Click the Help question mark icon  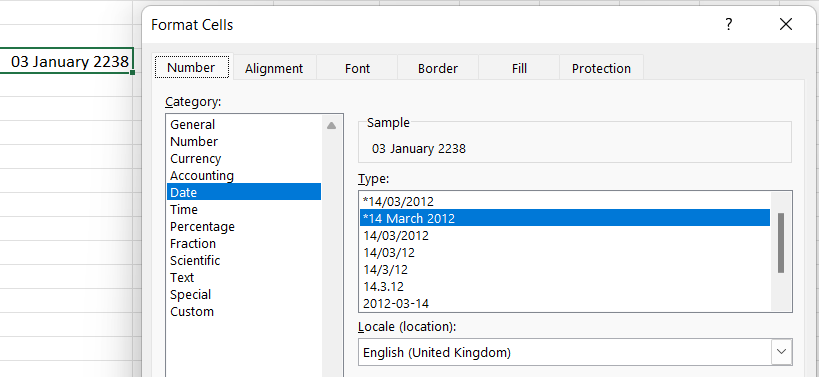click(x=729, y=25)
